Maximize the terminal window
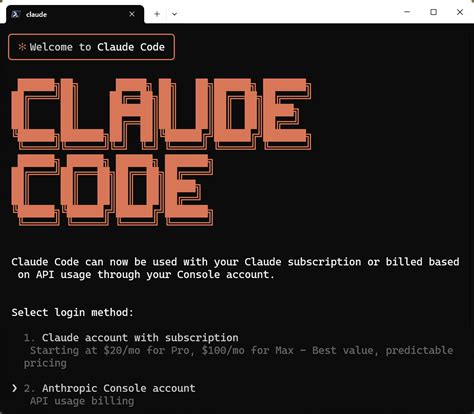The image size is (474, 414). [x=433, y=12]
